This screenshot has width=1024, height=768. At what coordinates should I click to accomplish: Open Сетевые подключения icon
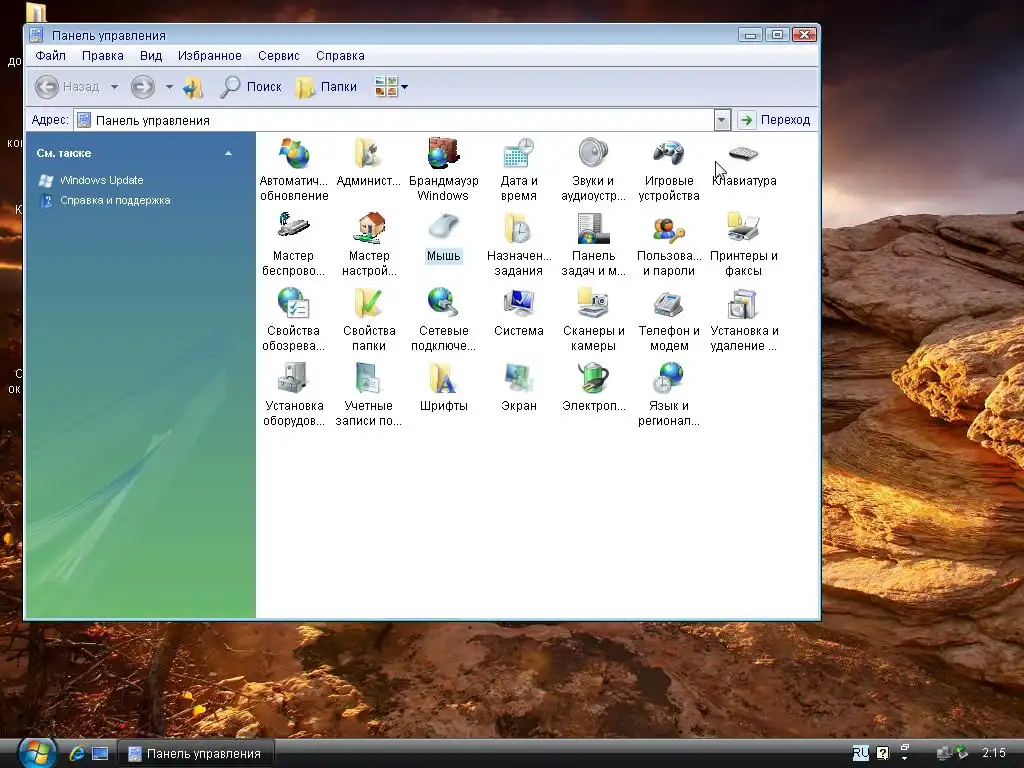point(443,319)
